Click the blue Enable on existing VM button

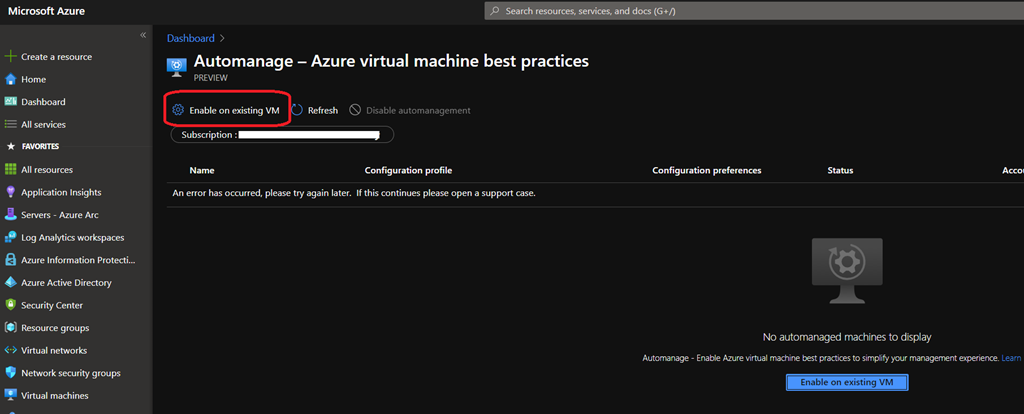tap(846, 383)
